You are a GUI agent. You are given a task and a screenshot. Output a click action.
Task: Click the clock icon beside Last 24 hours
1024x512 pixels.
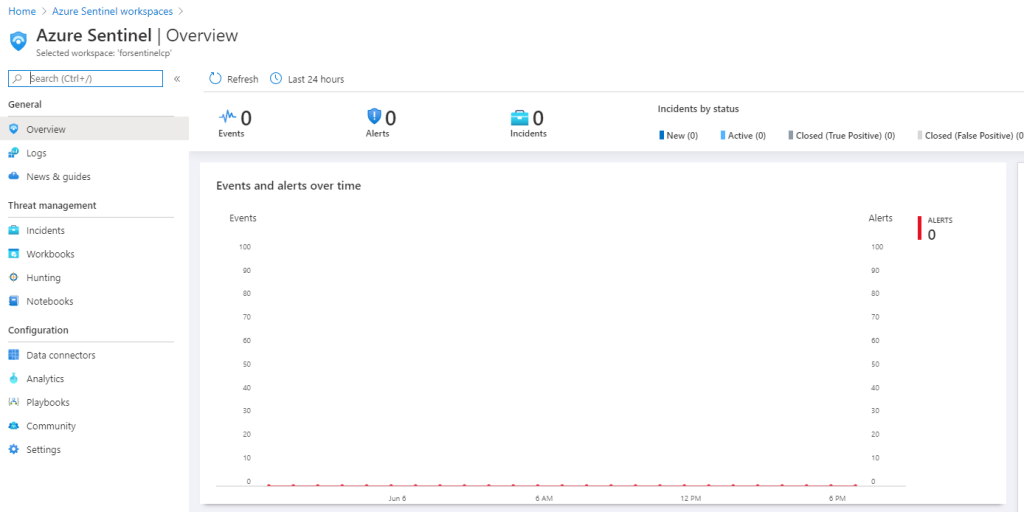click(276, 79)
